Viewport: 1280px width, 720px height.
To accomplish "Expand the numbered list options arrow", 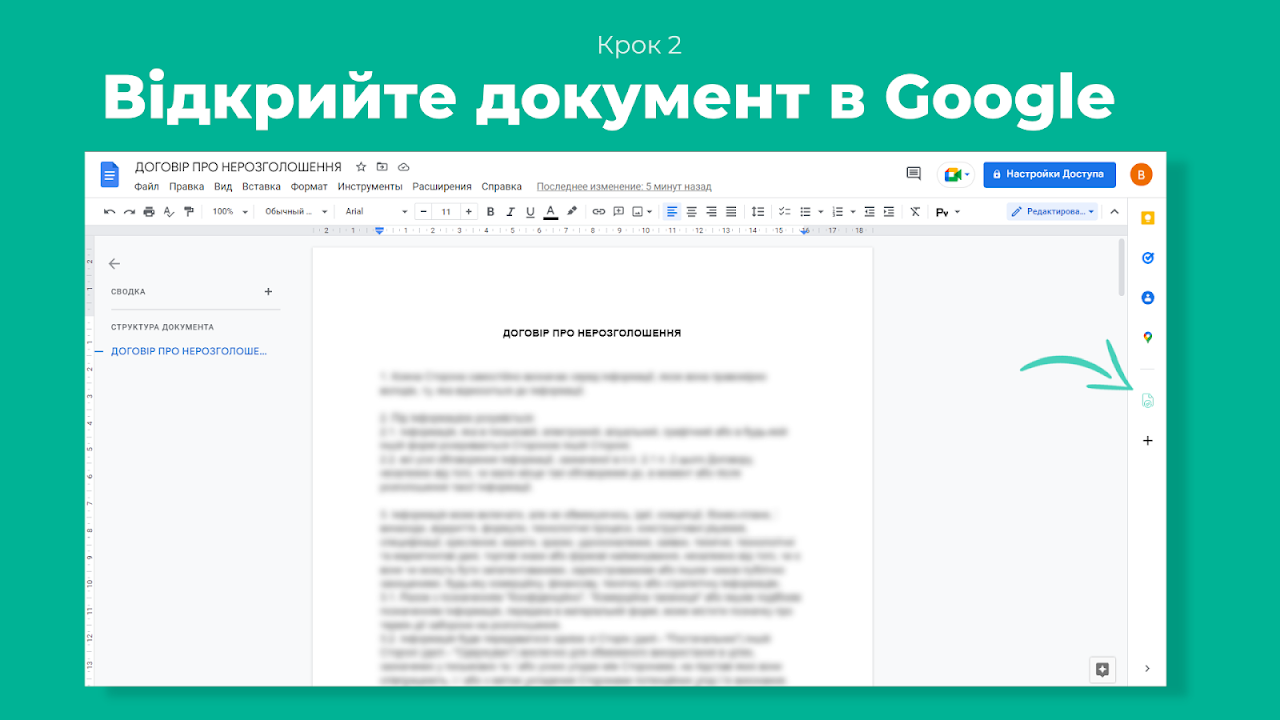I will point(853,212).
